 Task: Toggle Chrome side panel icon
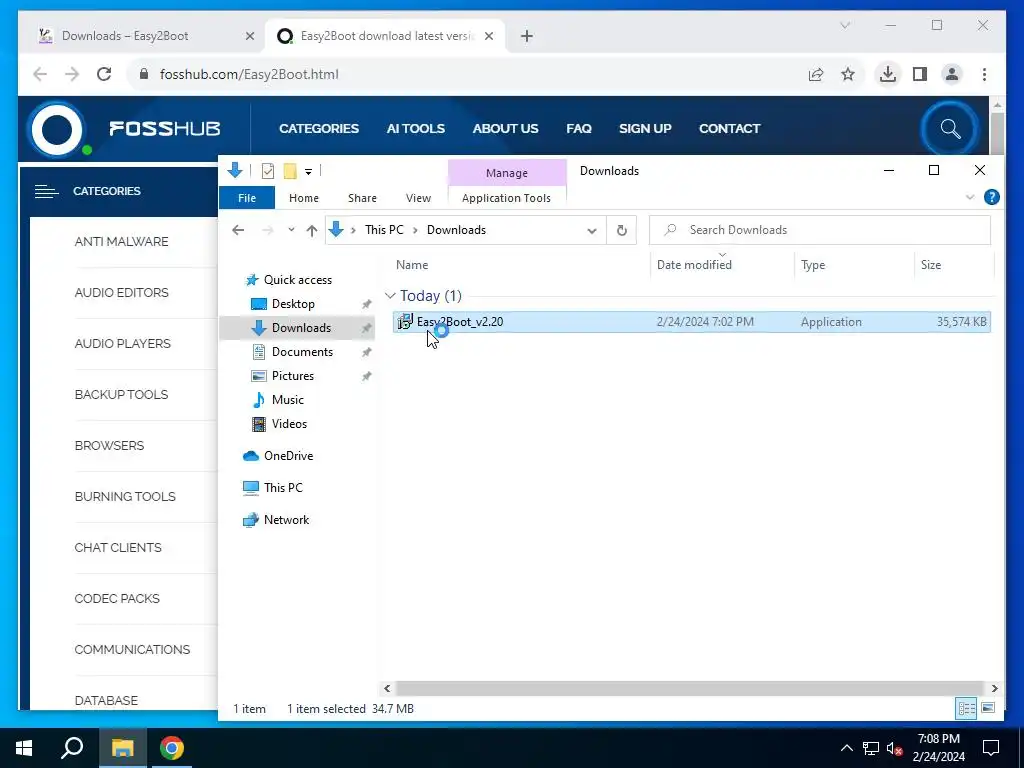[920, 74]
